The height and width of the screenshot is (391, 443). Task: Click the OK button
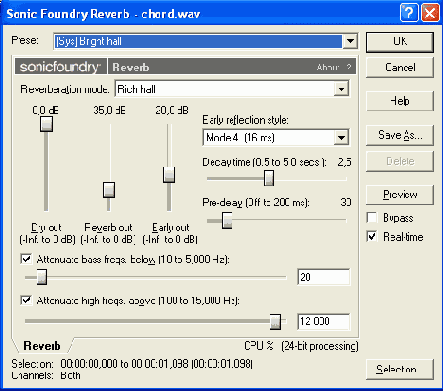(400, 42)
